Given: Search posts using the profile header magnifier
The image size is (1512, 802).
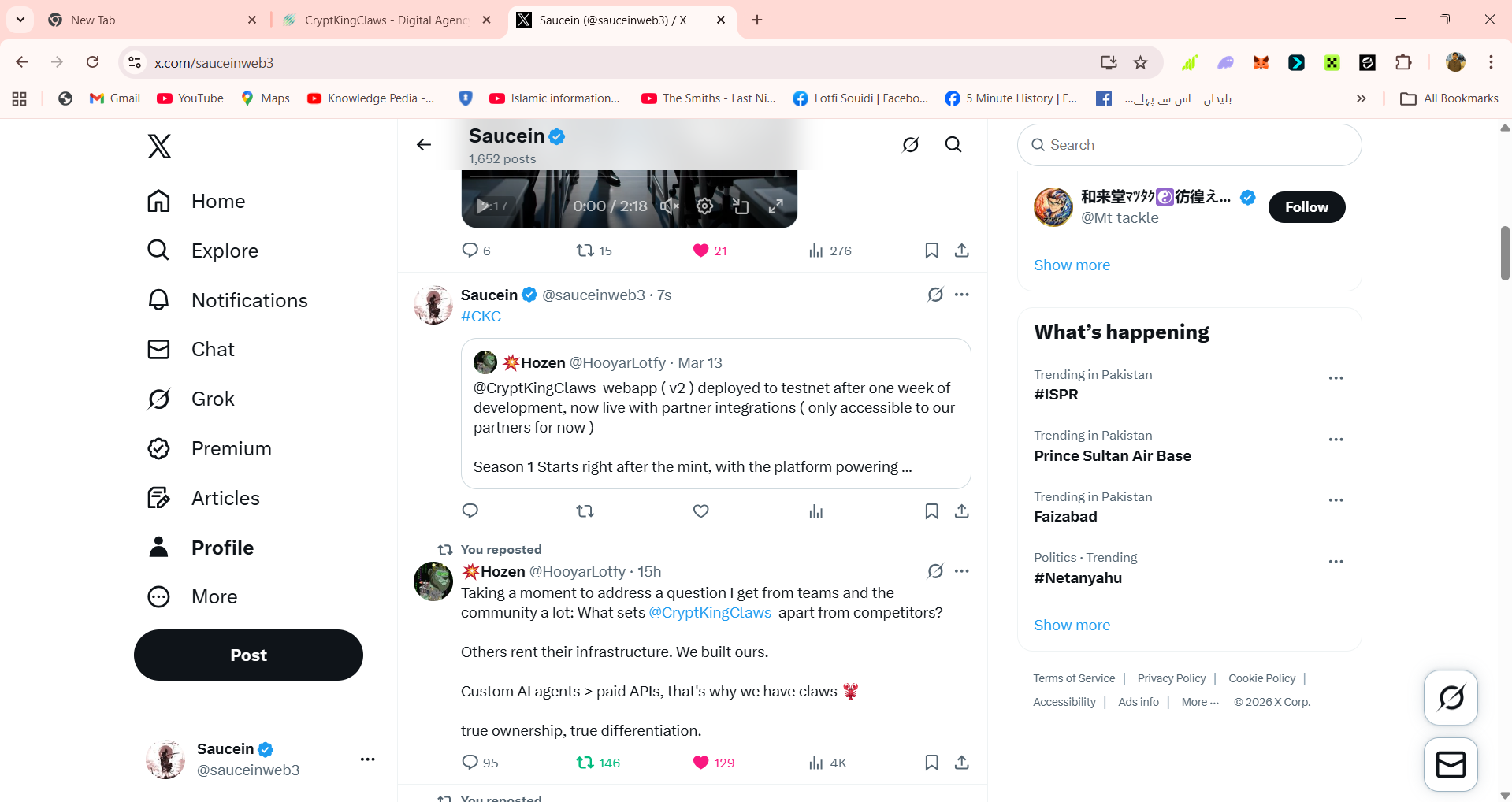Looking at the screenshot, I should point(953,144).
